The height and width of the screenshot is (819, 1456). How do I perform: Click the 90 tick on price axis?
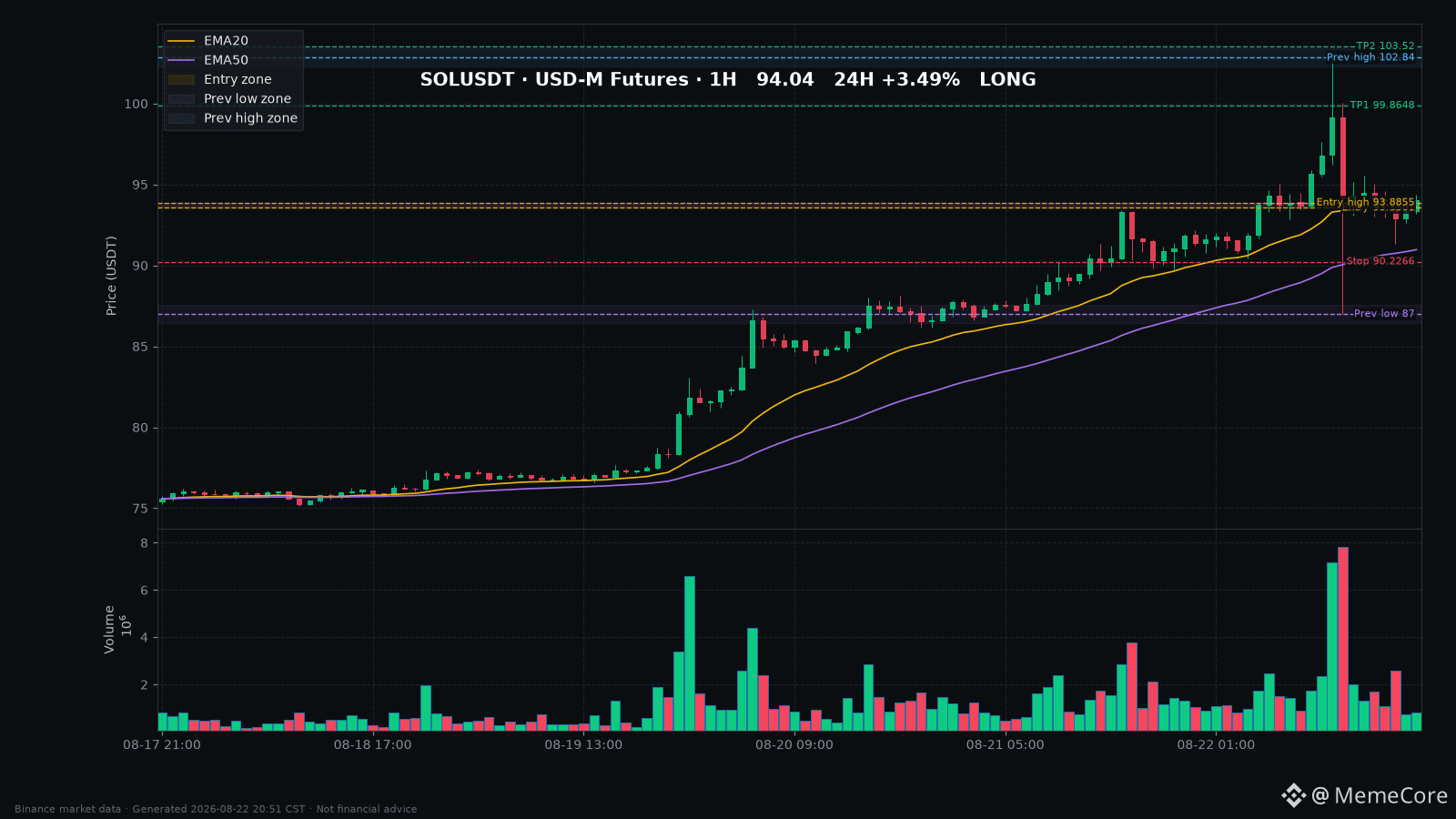pyautogui.click(x=139, y=267)
